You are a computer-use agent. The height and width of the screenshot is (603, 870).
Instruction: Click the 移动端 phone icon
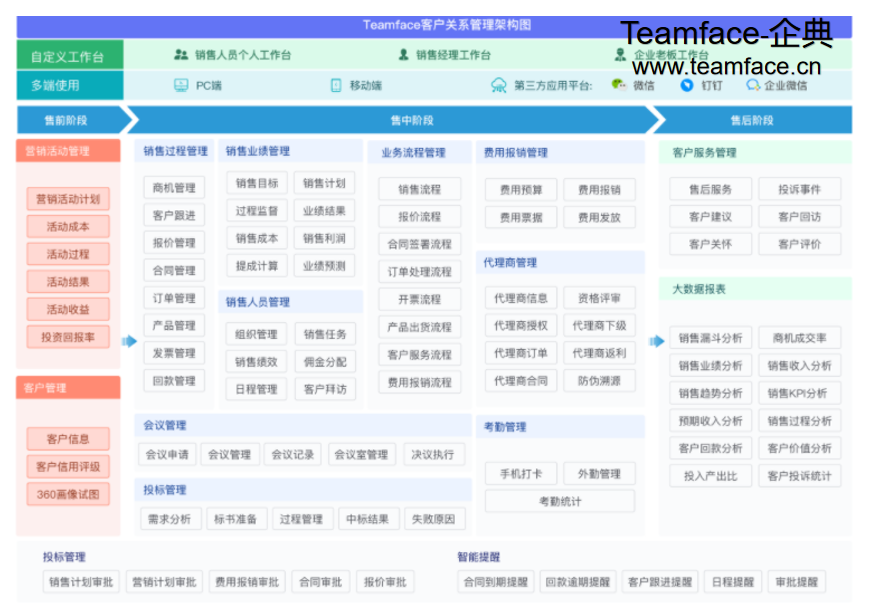pos(336,85)
